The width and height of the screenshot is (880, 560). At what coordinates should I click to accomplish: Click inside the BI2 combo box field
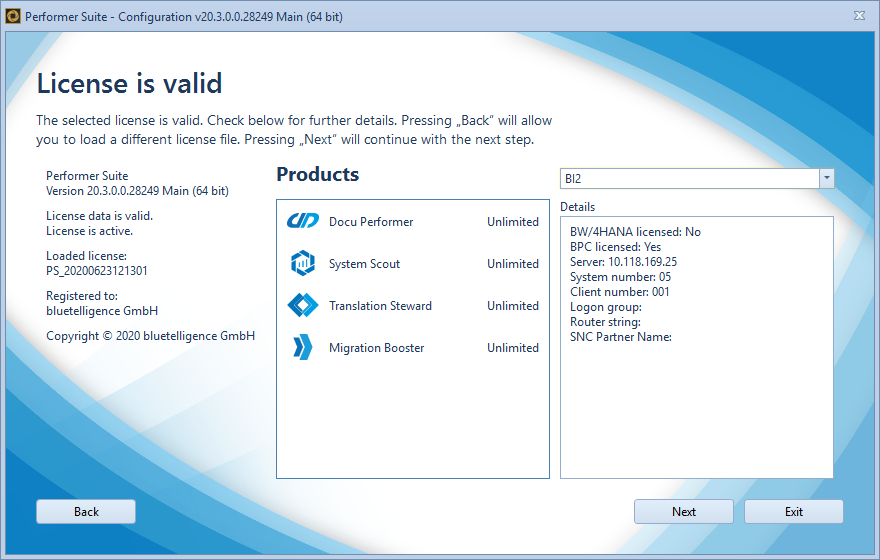click(689, 178)
